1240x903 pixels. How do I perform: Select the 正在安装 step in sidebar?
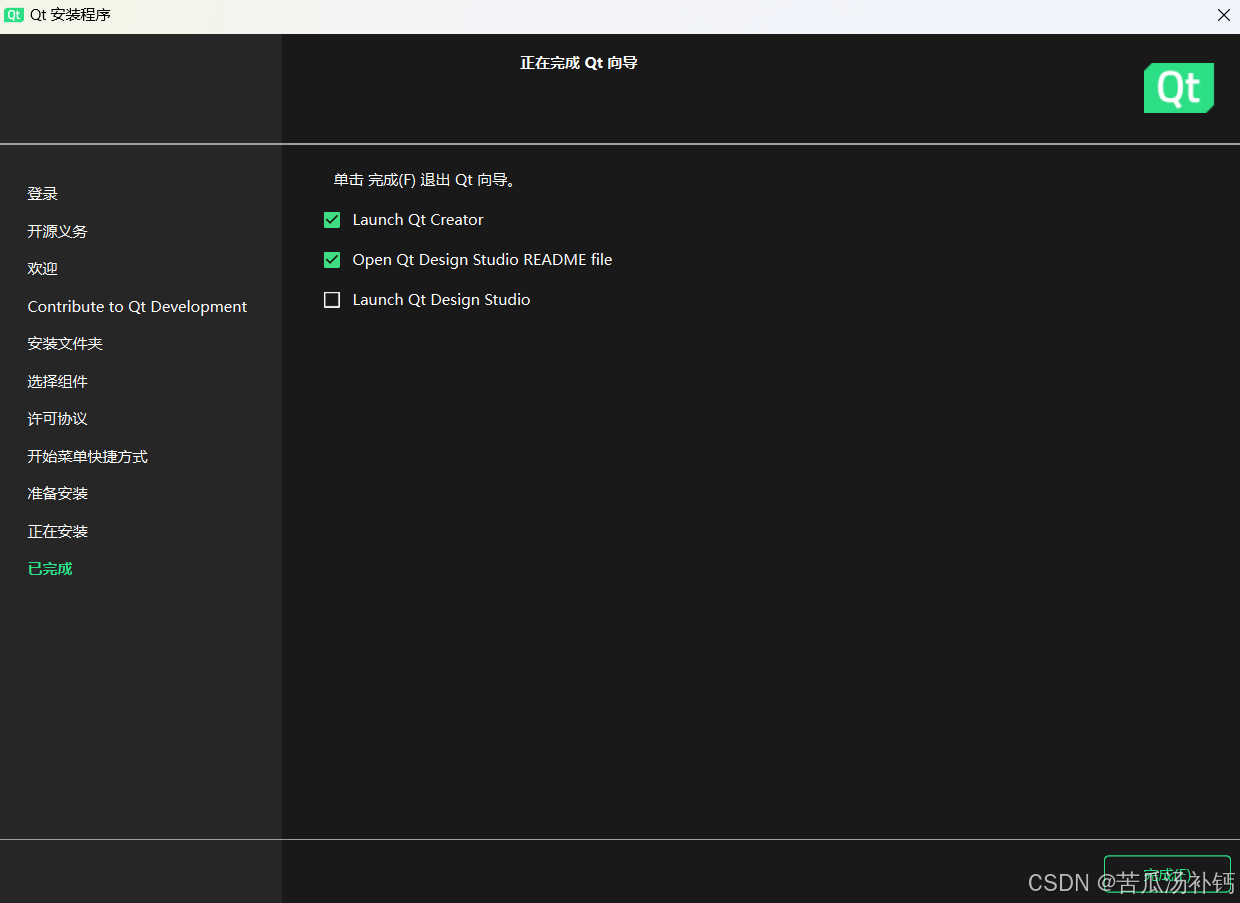tap(58, 532)
